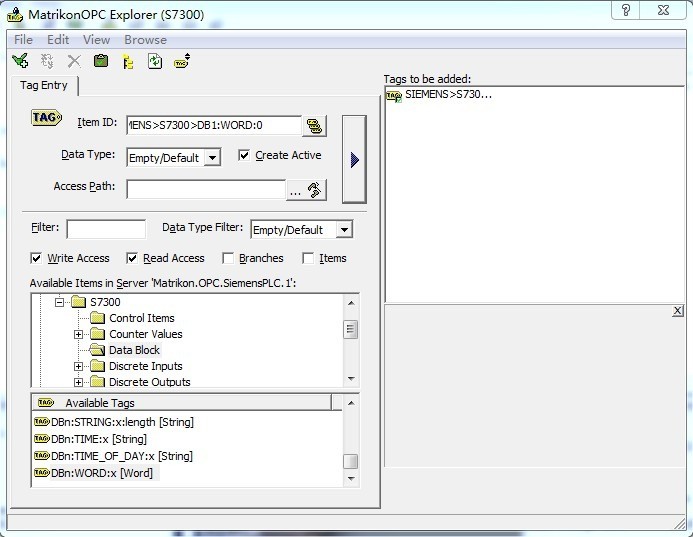Screen dimensions: 693x537
Task: Expand the Discrete Inputs node
Action: pyautogui.click(x=78, y=366)
